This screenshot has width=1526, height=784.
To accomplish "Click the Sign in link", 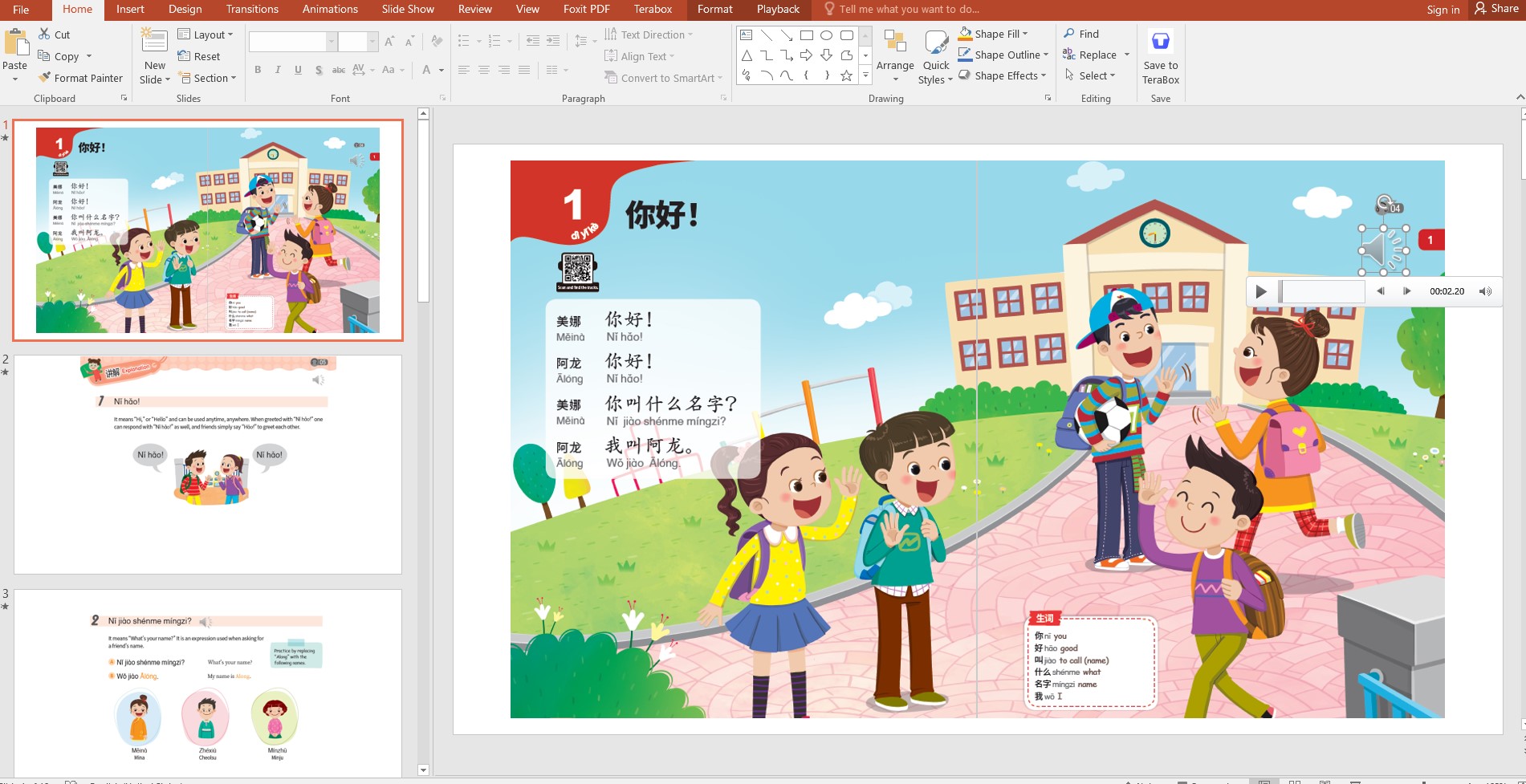I will 1442,10.
